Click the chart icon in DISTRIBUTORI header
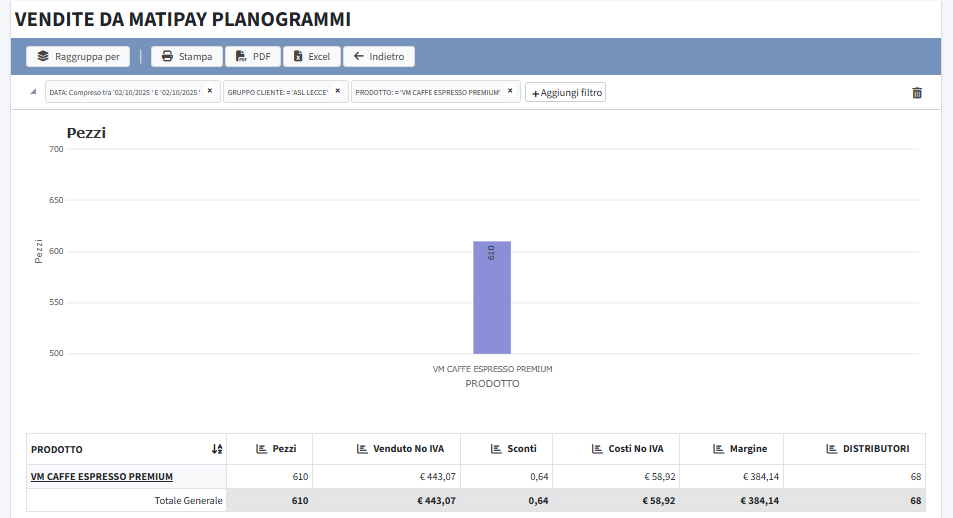Image resolution: width=953 pixels, height=518 pixels. click(x=831, y=449)
